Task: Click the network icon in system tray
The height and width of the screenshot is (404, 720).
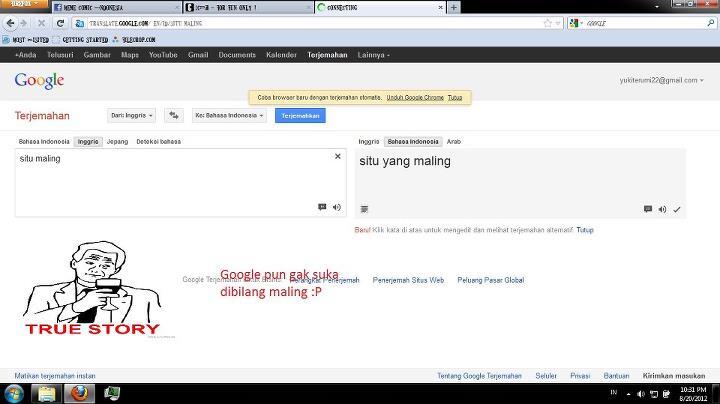Action: click(654, 394)
